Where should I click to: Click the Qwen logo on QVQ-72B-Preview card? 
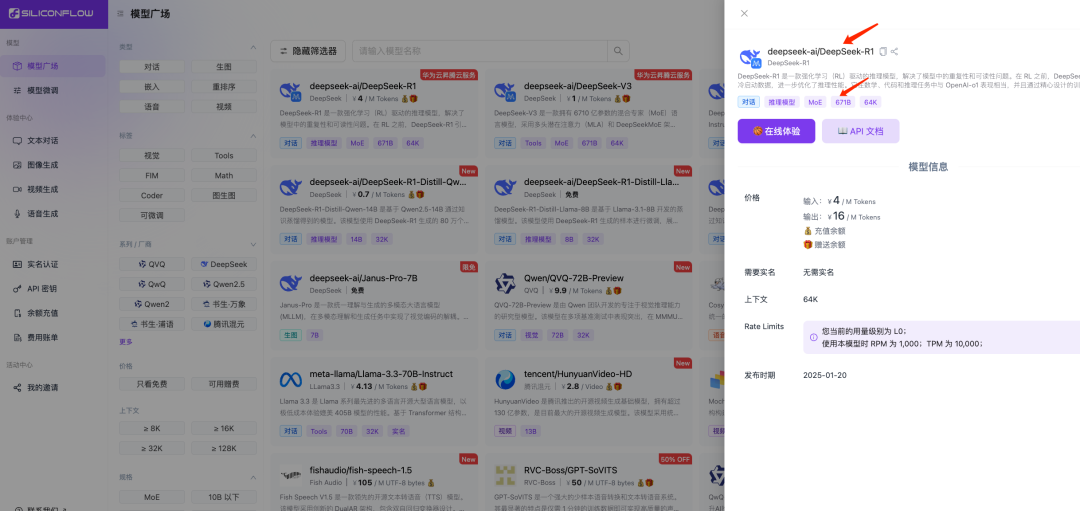point(506,283)
